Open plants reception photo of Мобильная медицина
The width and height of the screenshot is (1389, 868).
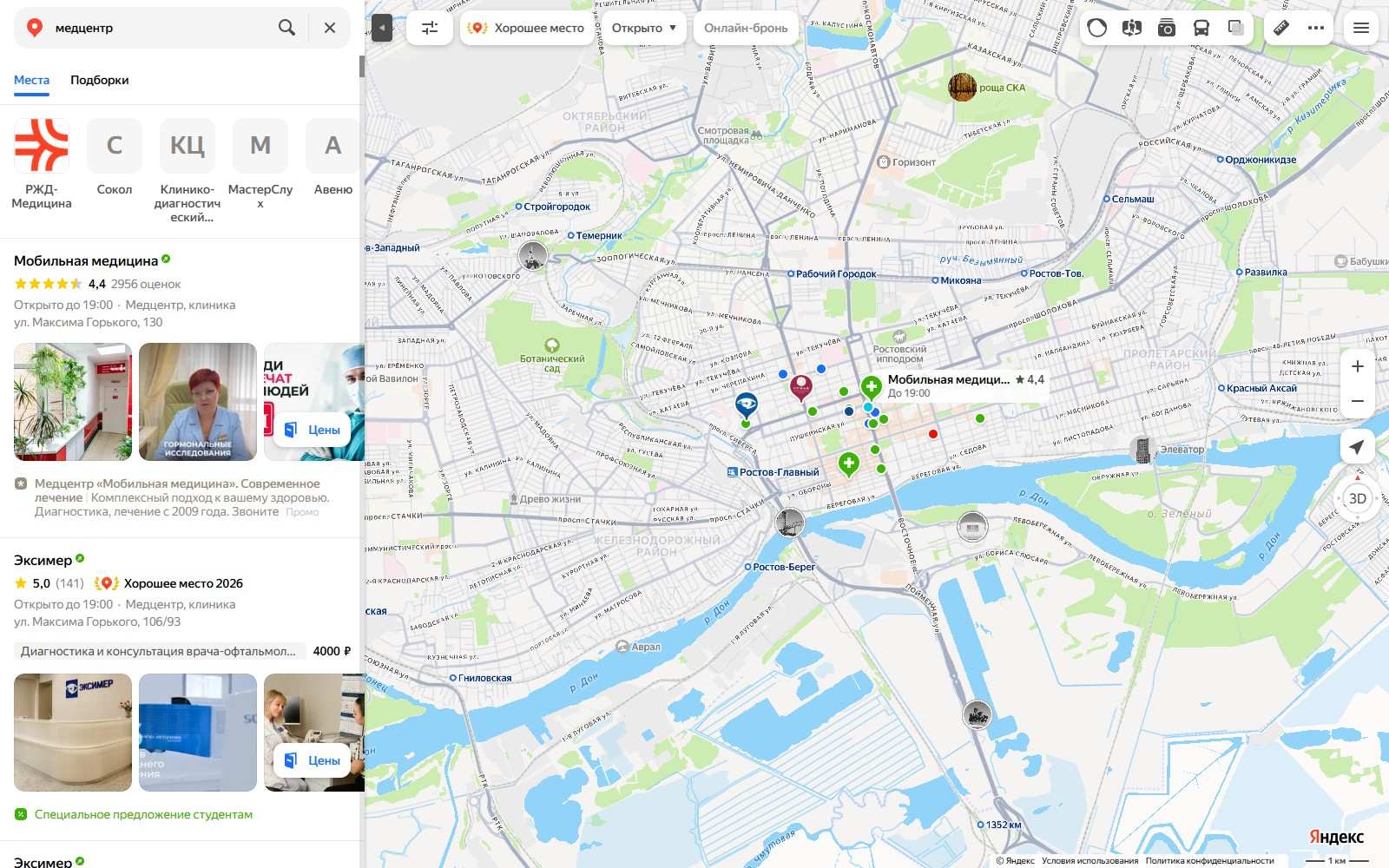(x=73, y=402)
